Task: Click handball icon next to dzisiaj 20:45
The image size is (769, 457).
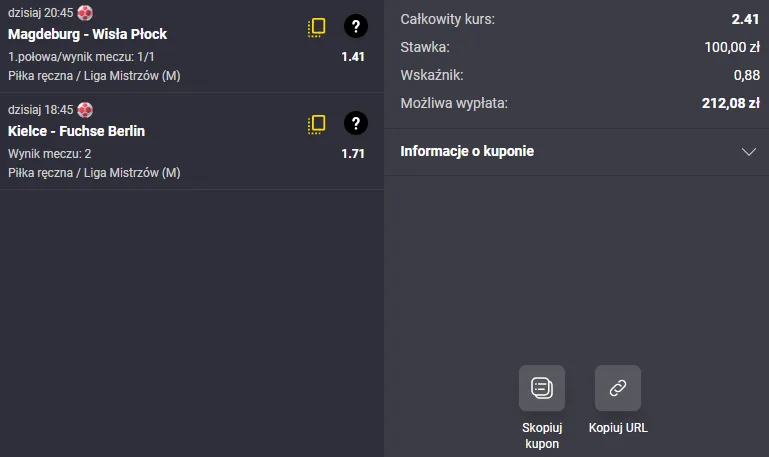Action: click(x=85, y=13)
